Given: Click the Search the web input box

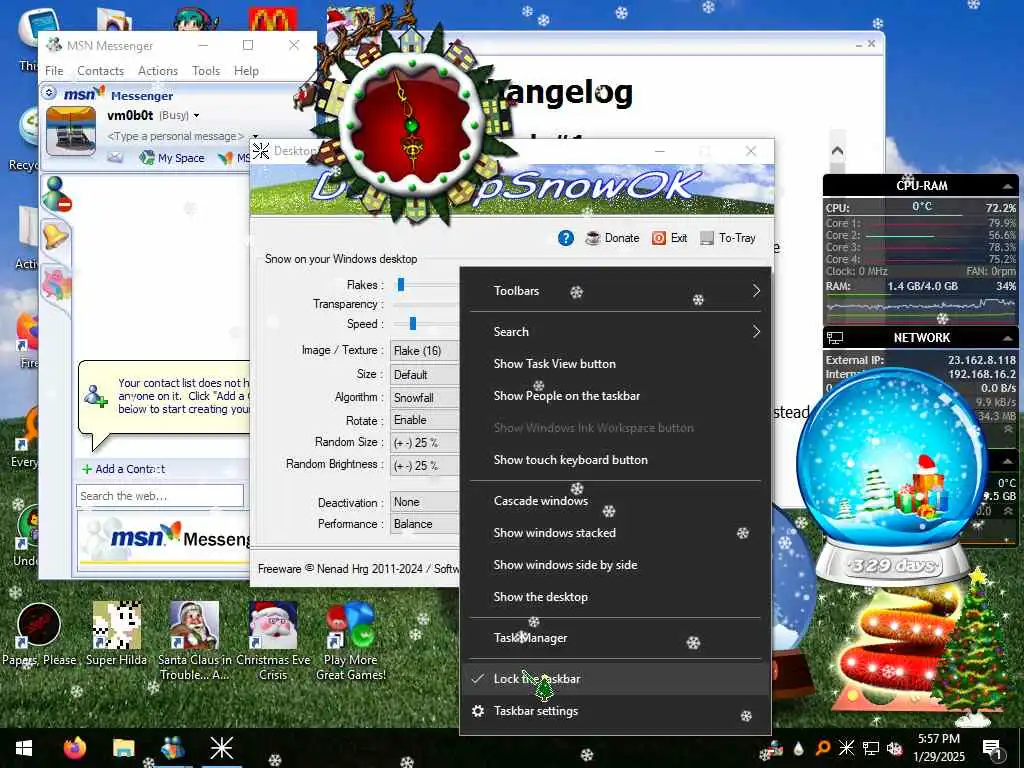Looking at the screenshot, I should click(160, 496).
